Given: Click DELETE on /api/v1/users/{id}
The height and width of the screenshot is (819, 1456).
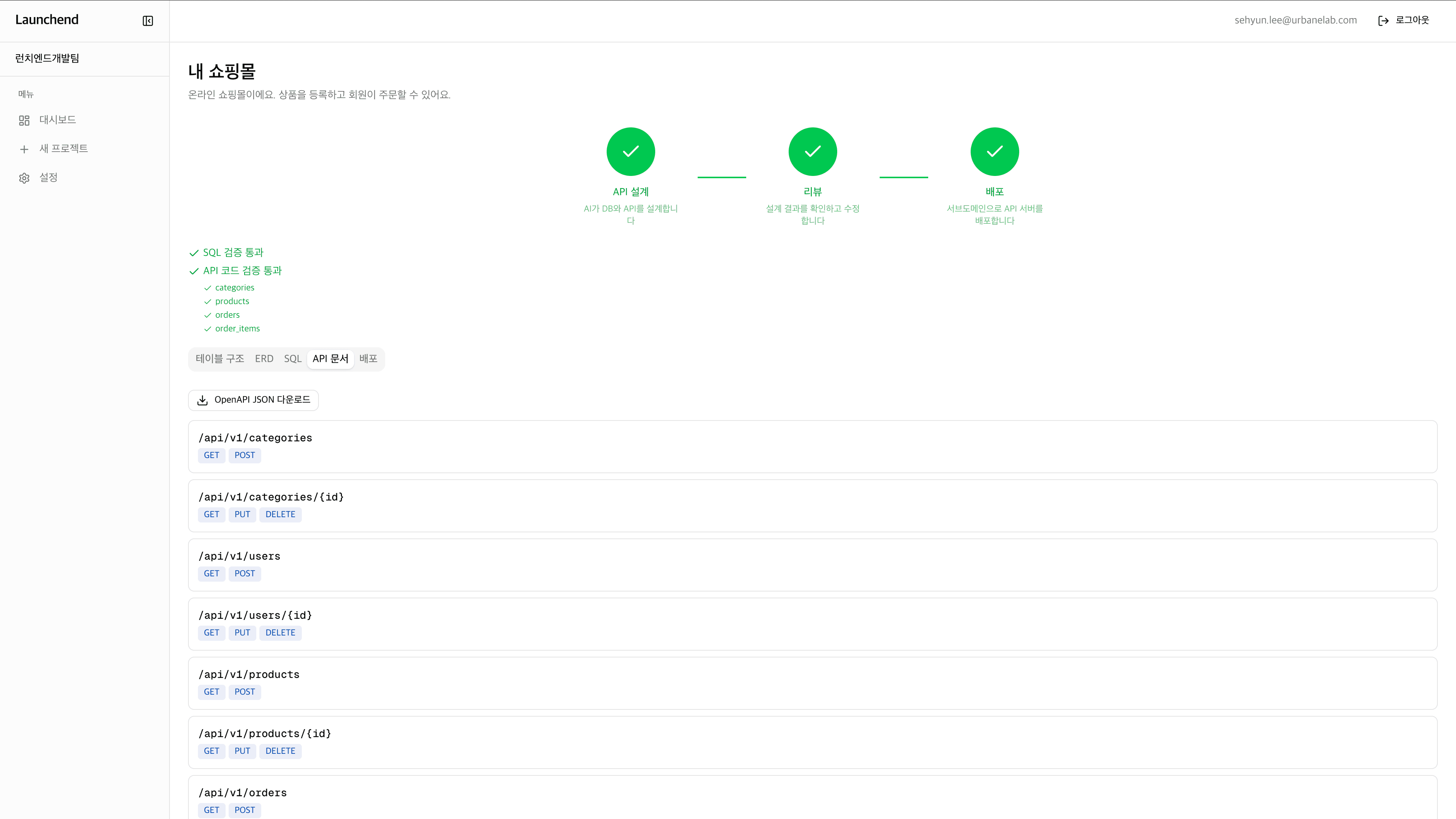Looking at the screenshot, I should tap(280, 633).
